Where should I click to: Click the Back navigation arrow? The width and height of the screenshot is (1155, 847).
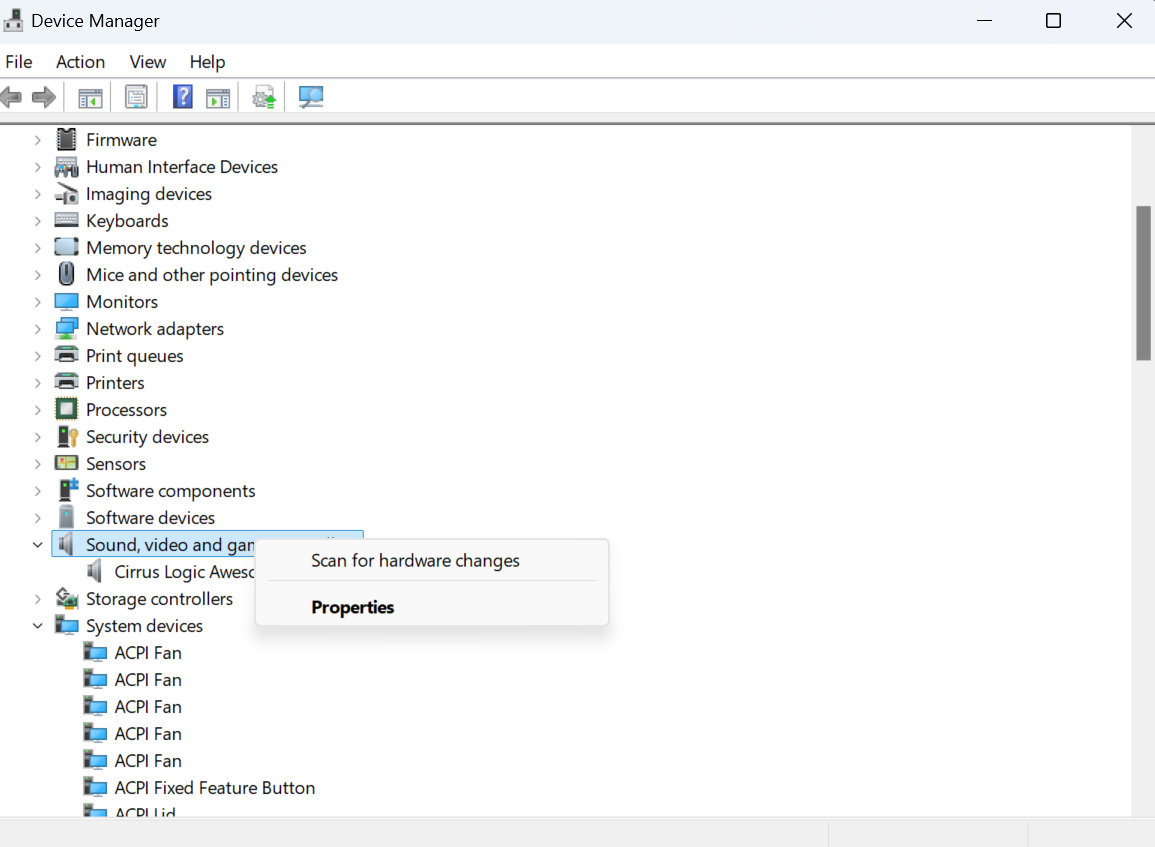pyautogui.click(x=10, y=96)
